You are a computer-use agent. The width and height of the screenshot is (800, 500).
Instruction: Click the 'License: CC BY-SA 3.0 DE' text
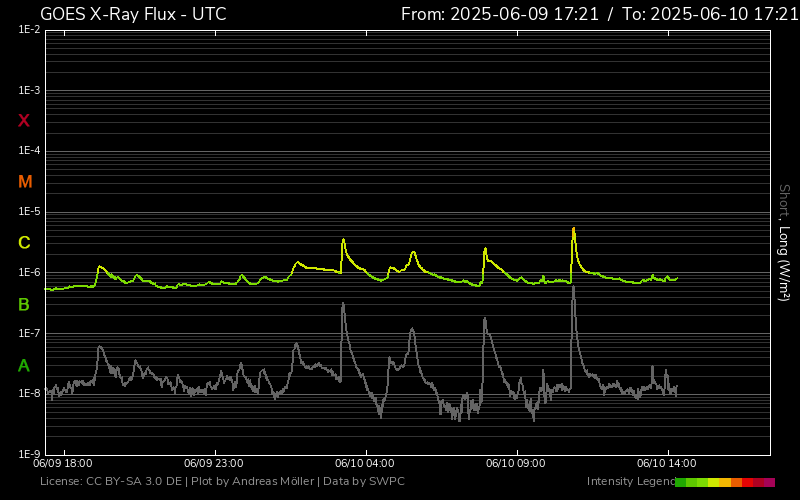(x=109, y=482)
